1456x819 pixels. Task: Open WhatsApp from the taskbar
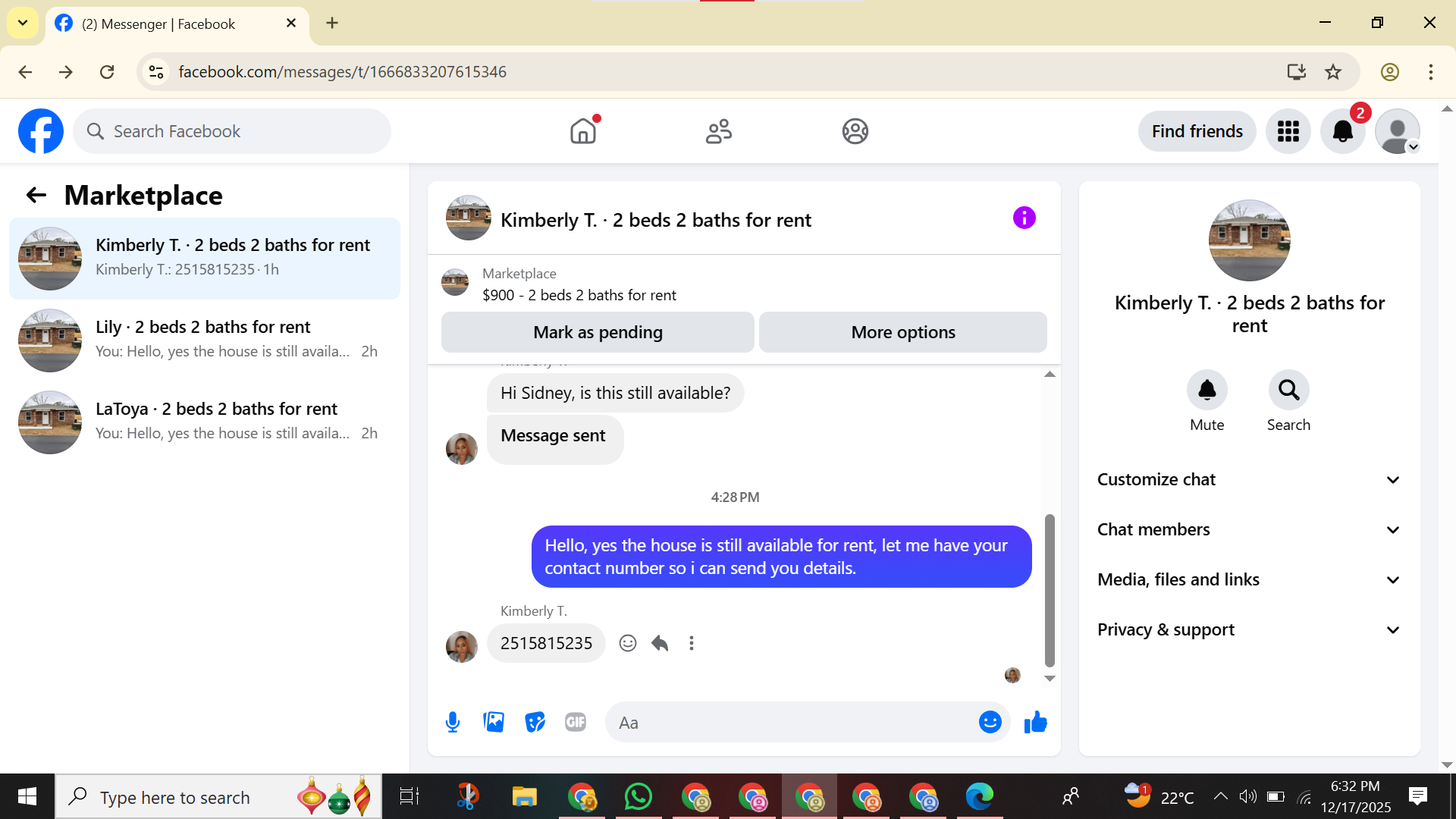point(638,797)
